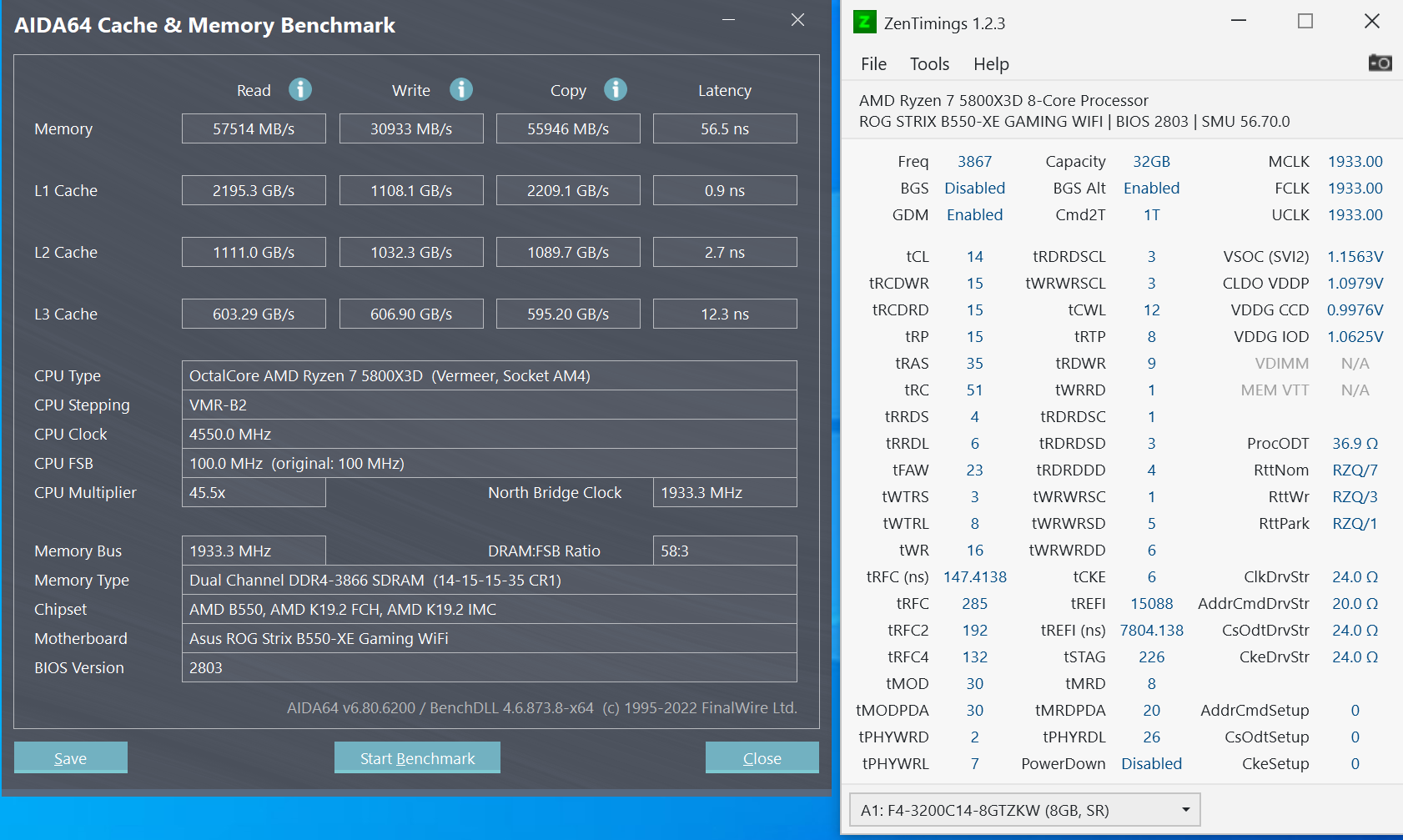Open the Help menu in ZenTimings
Viewport: 1403px width, 840px height.
click(x=991, y=64)
